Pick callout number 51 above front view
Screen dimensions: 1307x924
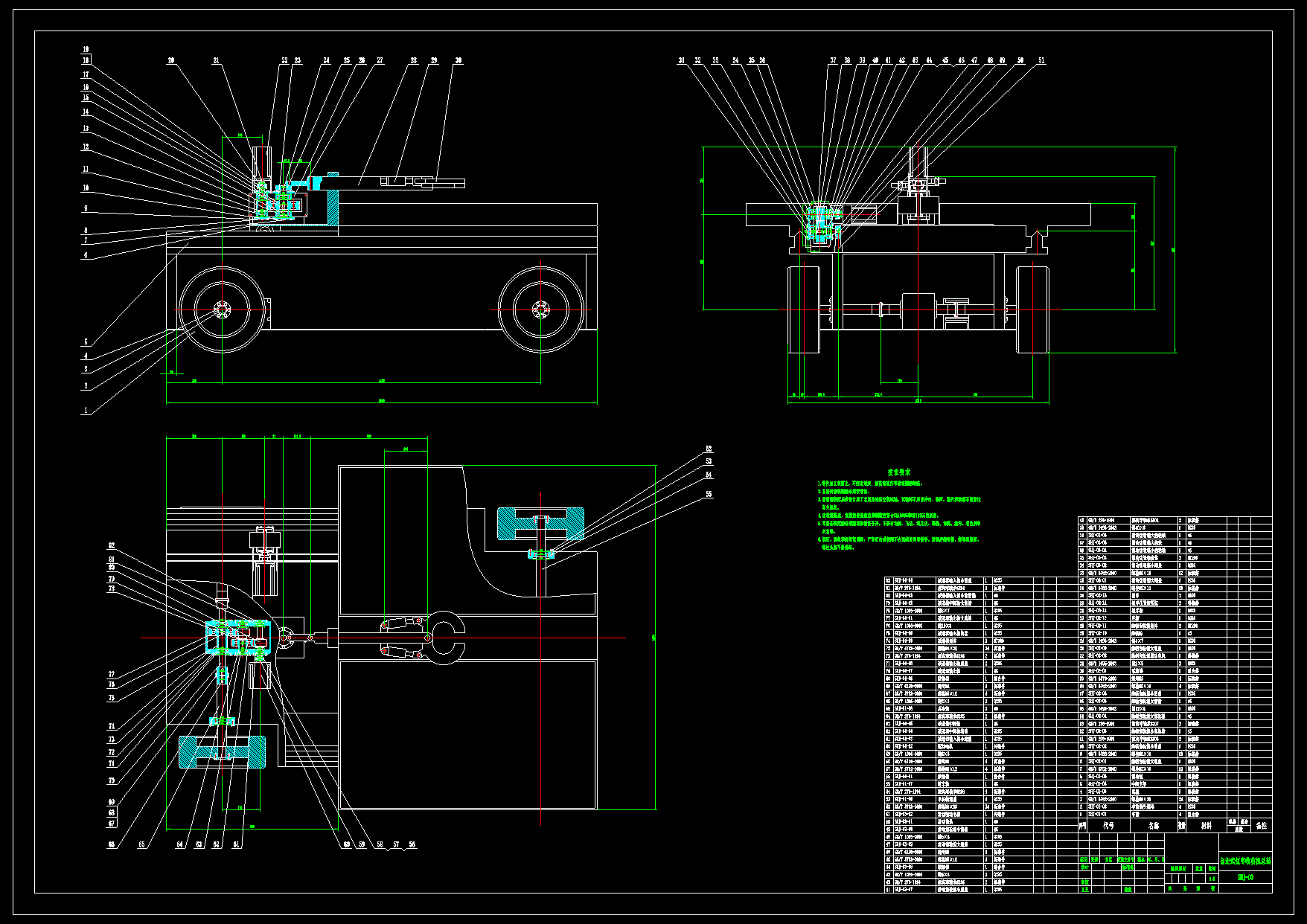coord(1041,61)
